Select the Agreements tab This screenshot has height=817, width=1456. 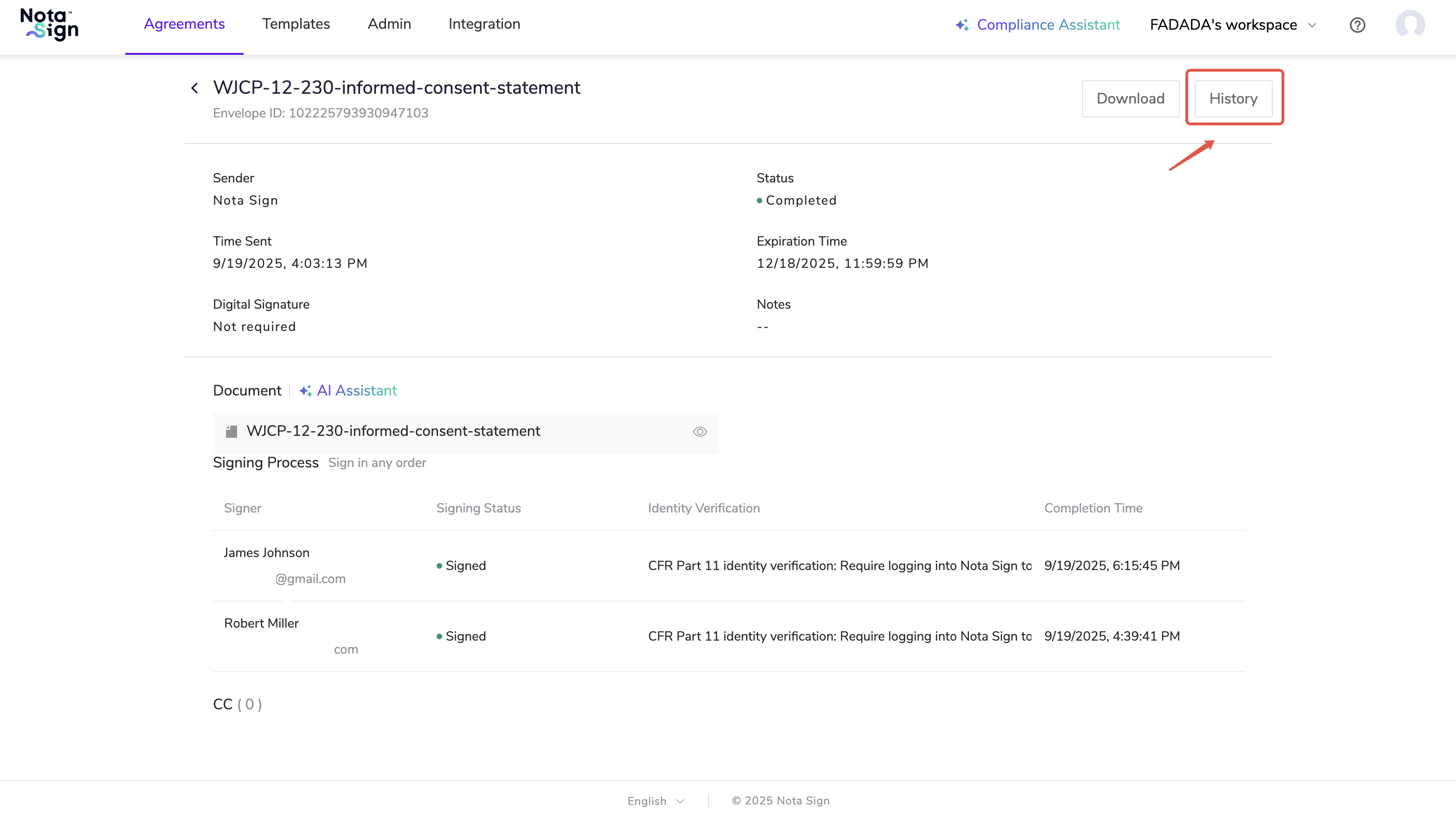point(184,24)
